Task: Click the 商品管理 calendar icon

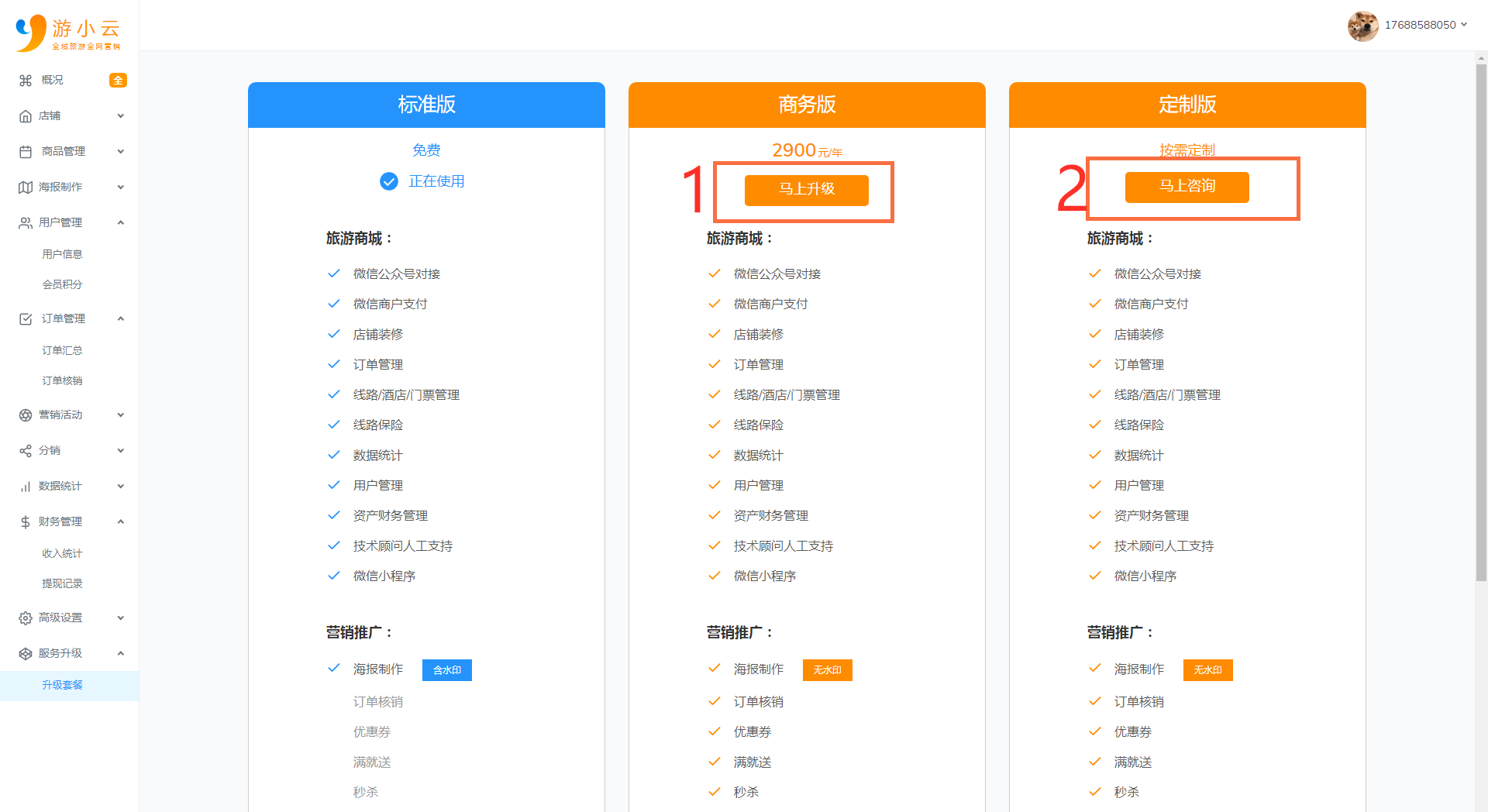Action: (x=26, y=152)
